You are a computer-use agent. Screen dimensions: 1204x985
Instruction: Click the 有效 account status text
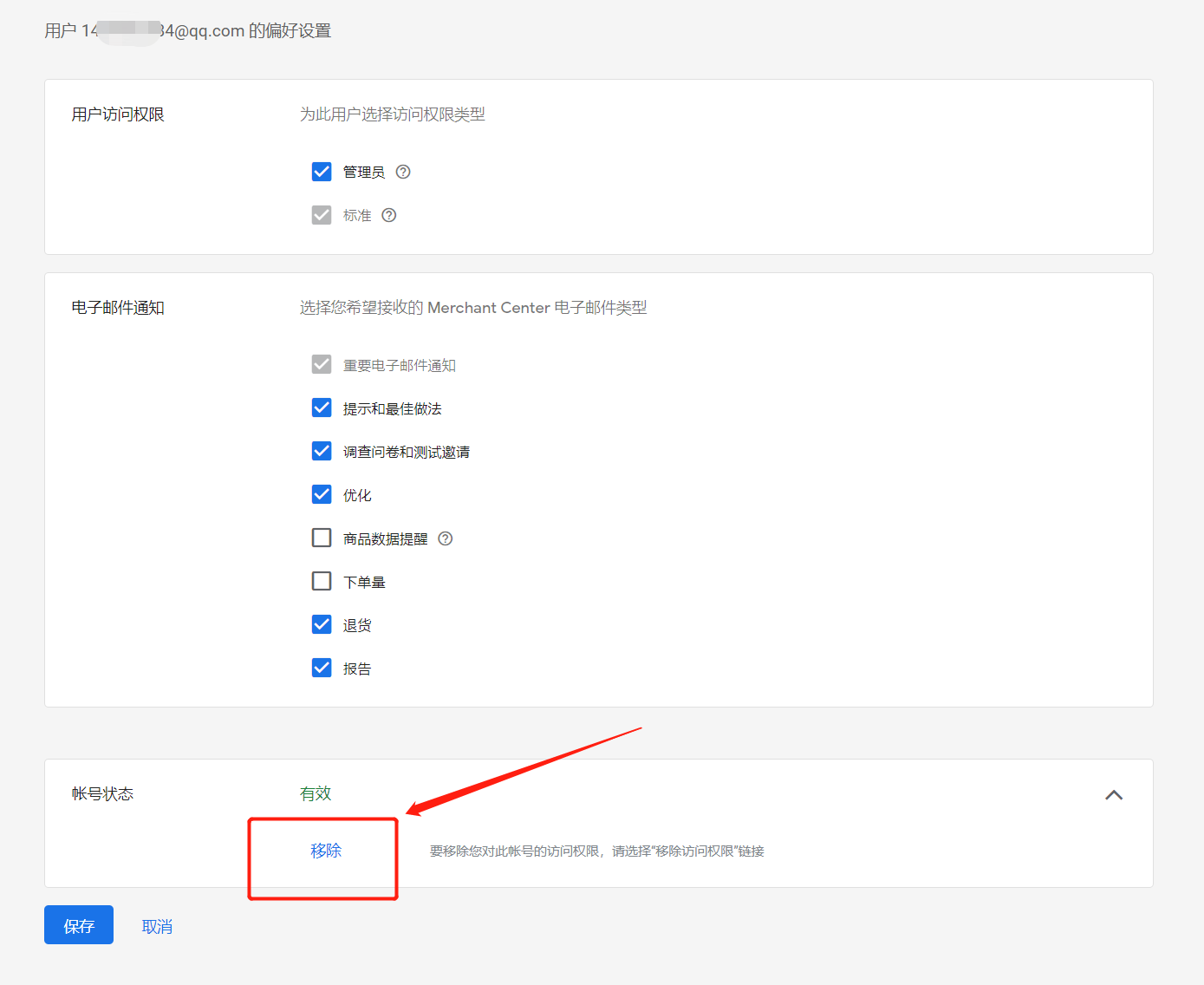tap(316, 793)
